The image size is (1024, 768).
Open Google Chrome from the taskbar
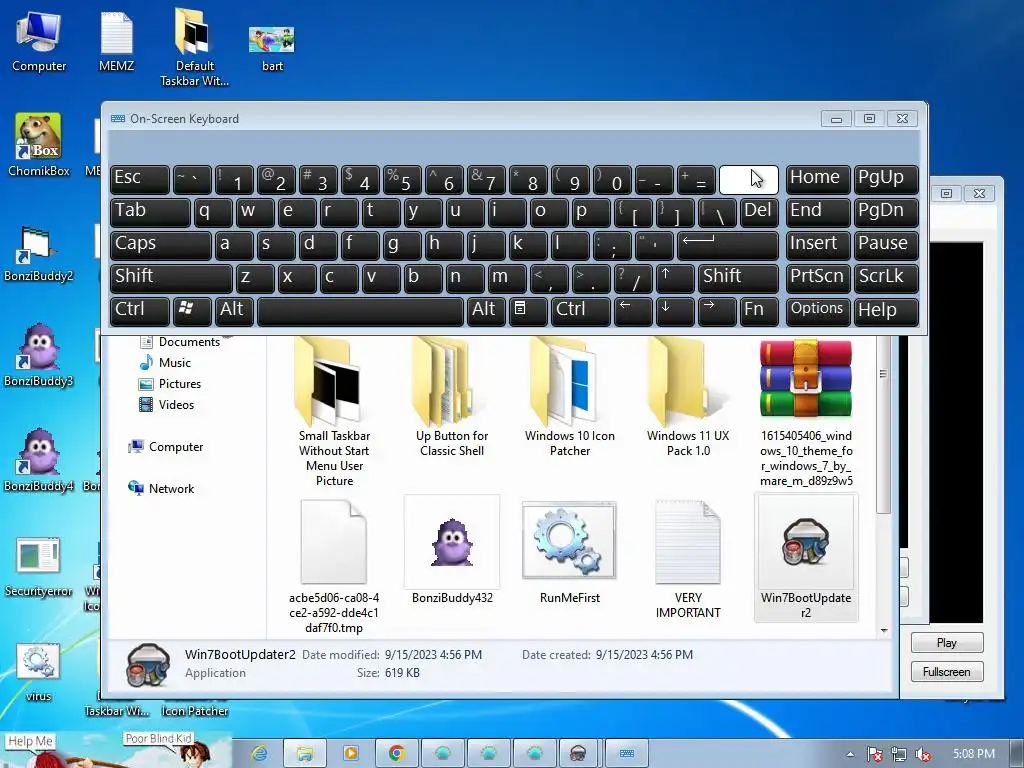tap(396, 754)
